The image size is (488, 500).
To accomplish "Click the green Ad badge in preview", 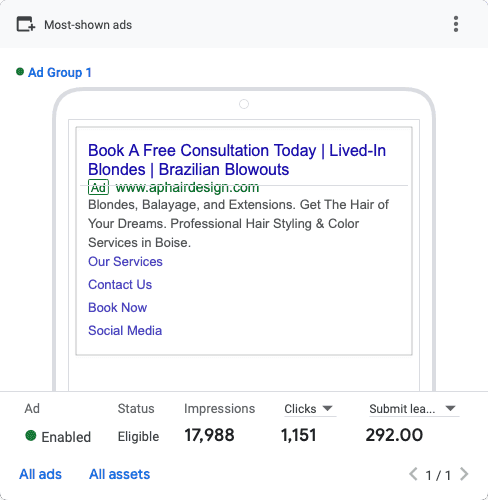I will coord(98,187).
